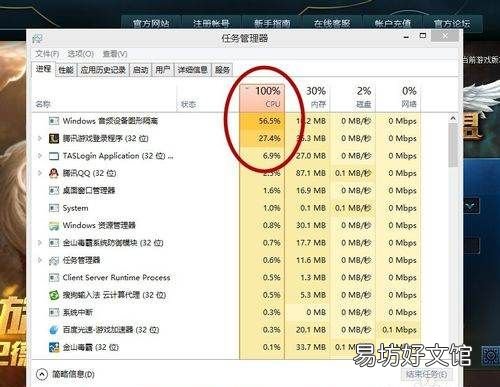
Task: Collapse to 简略信息 view with arrow
Action: click(x=42, y=374)
